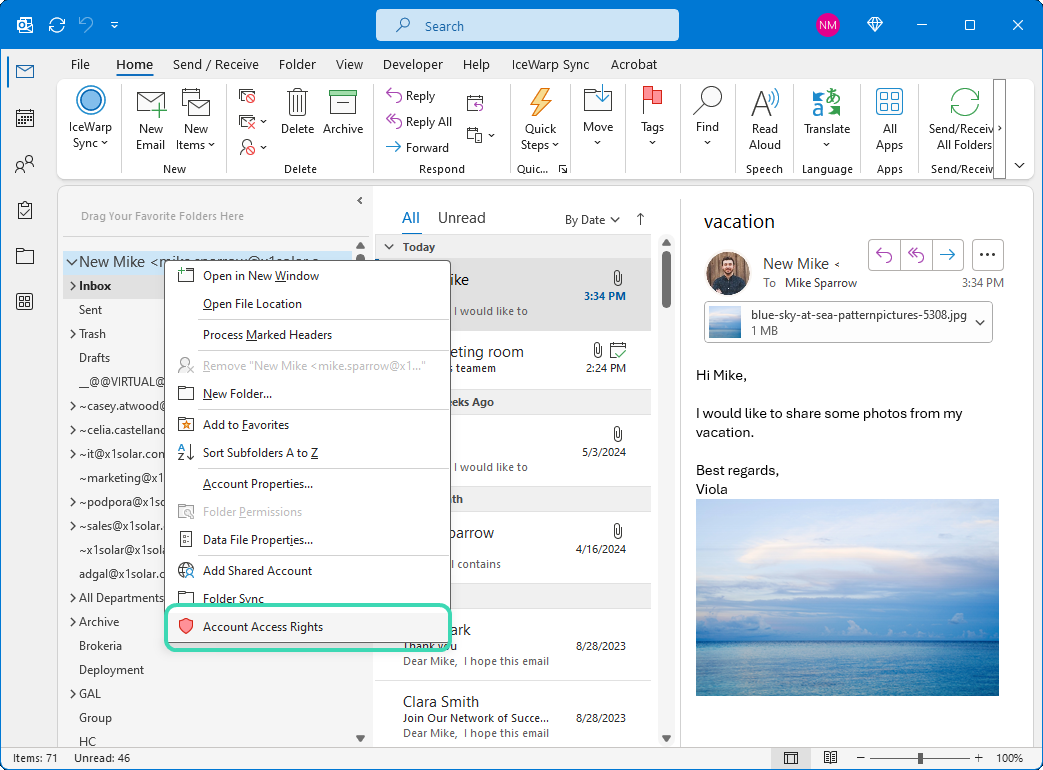Switch to the Send / Receive tab
The width and height of the screenshot is (1043, 770).
(216, 64)
